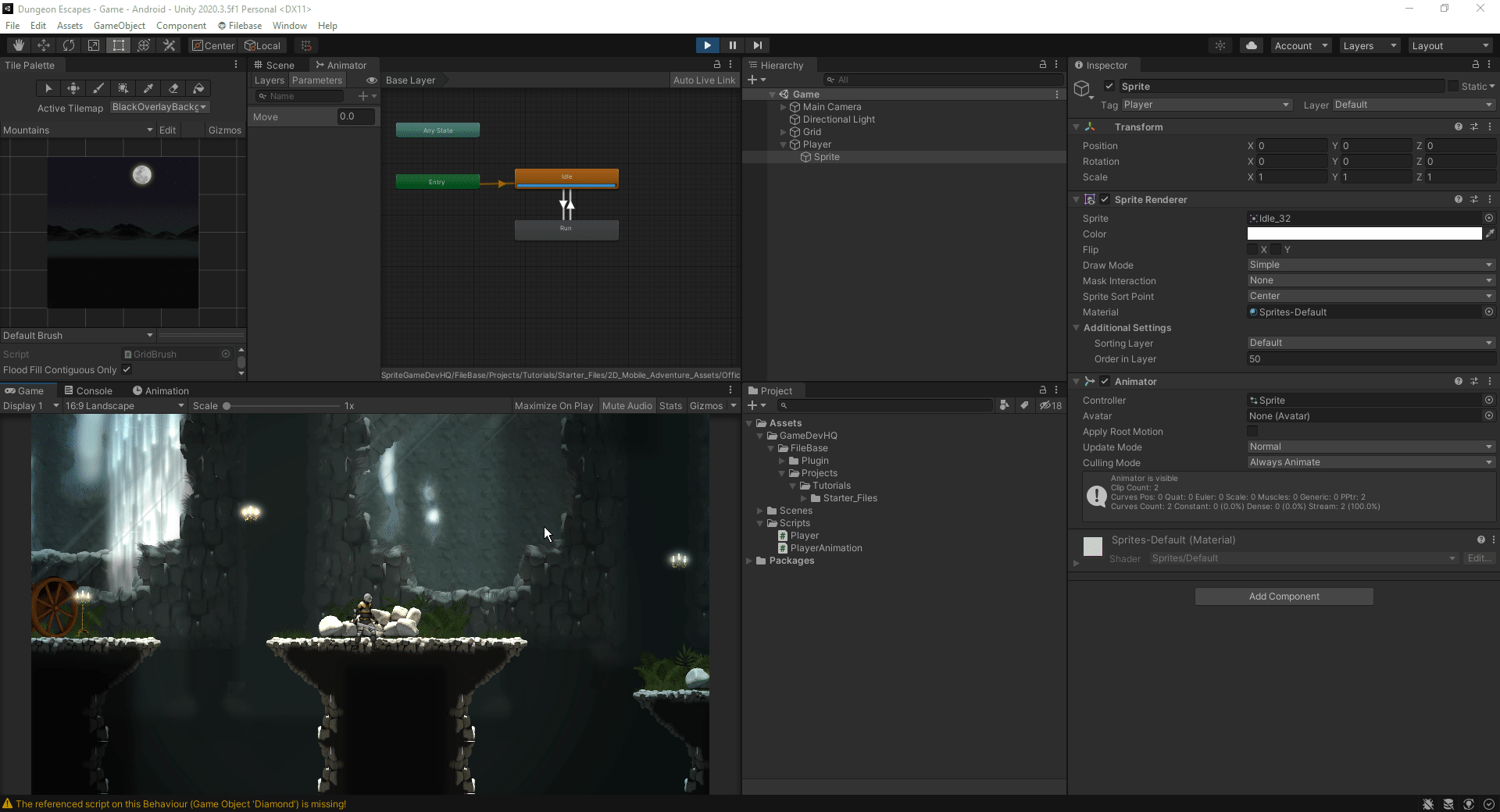Image resolution: width=1500 pixels, height=812 pixels.
Task: Click Maximize On Play button
Action: pyautogui.click(x=553, y=405)
